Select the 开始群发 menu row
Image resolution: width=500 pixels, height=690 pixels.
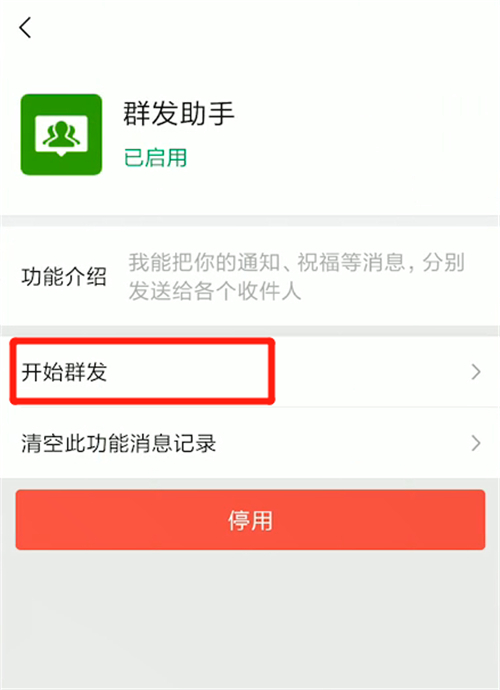coord(250,372)
